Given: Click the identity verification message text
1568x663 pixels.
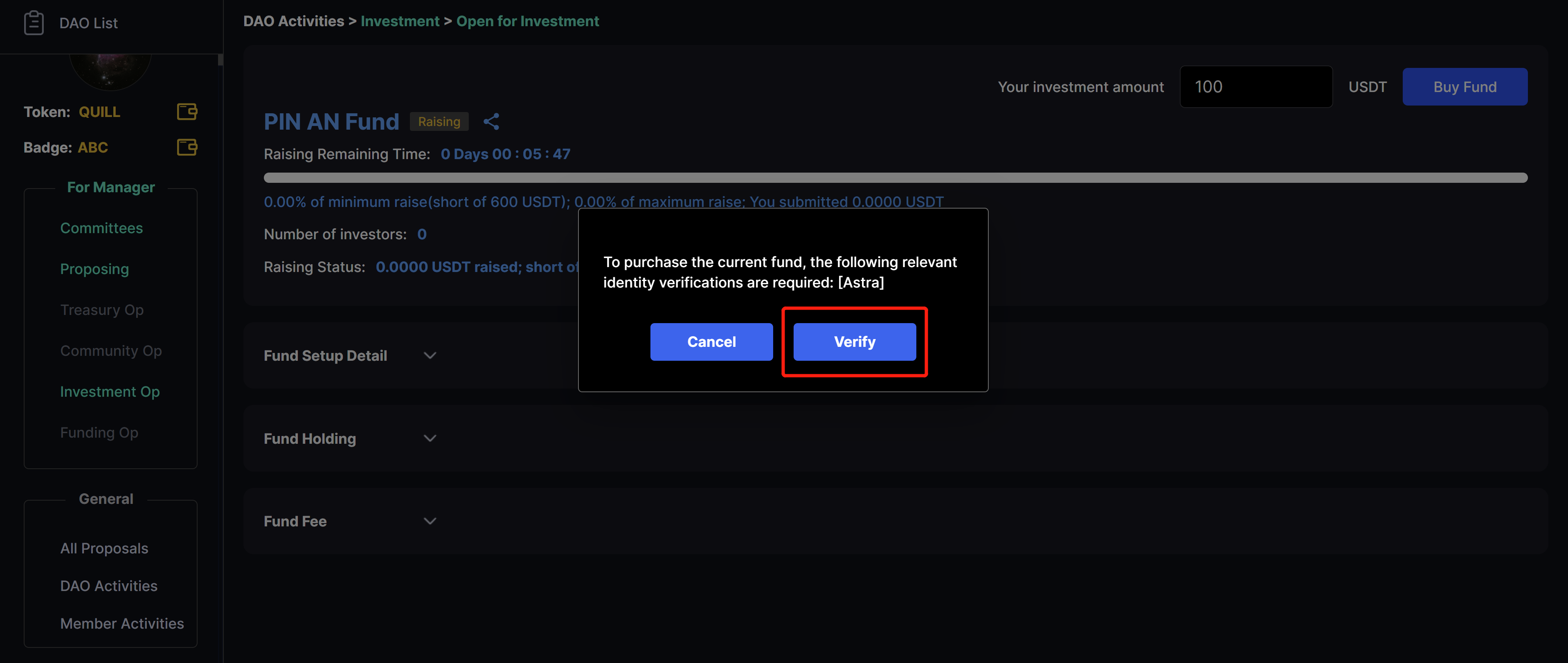Looking at the screenshot, I should click(780, 272).
